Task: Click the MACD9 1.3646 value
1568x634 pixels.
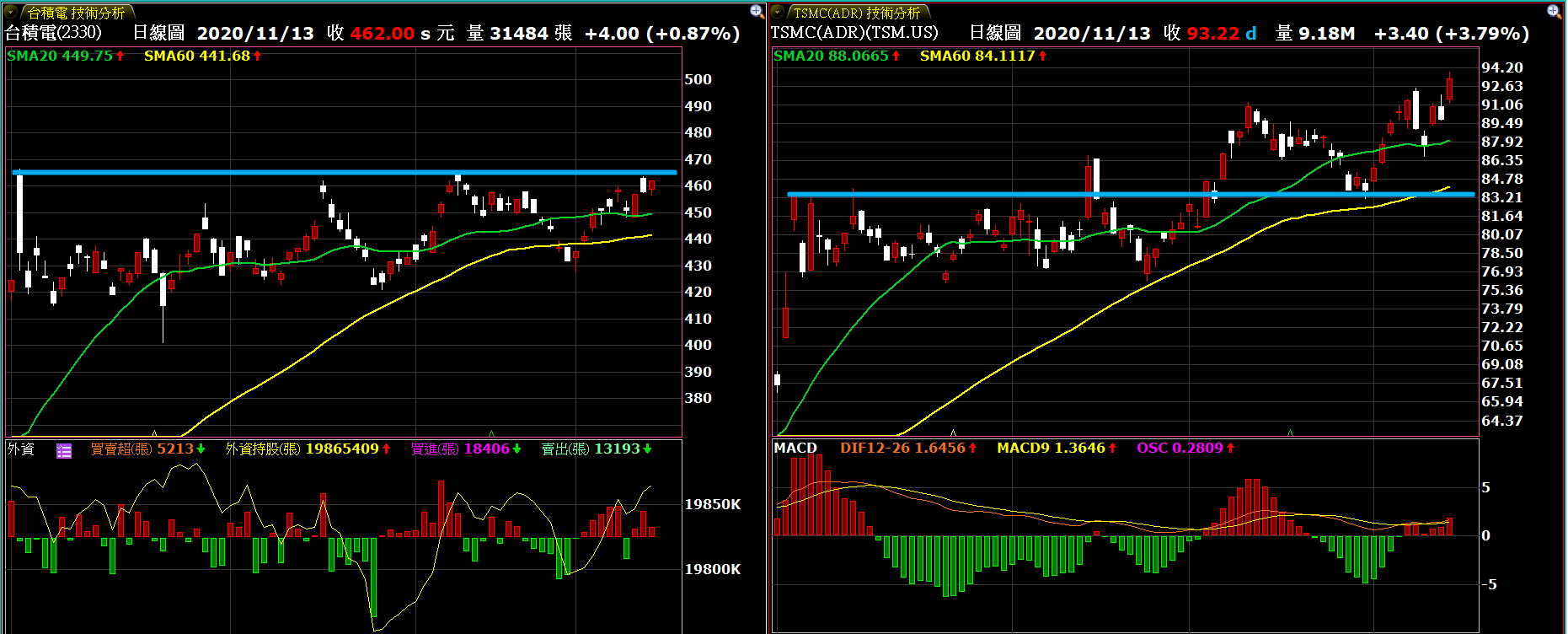Action: pos(1057,448)
